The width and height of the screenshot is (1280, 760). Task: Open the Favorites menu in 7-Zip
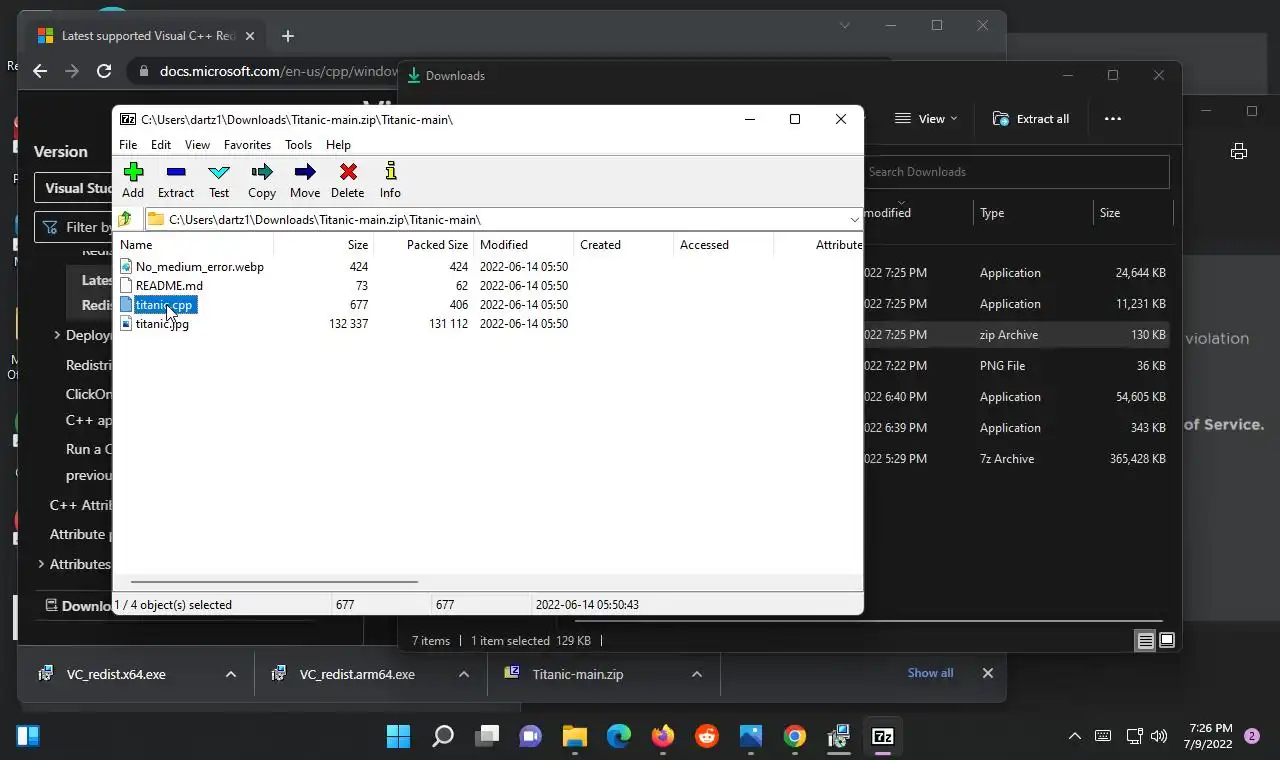(x=247, y=145)
